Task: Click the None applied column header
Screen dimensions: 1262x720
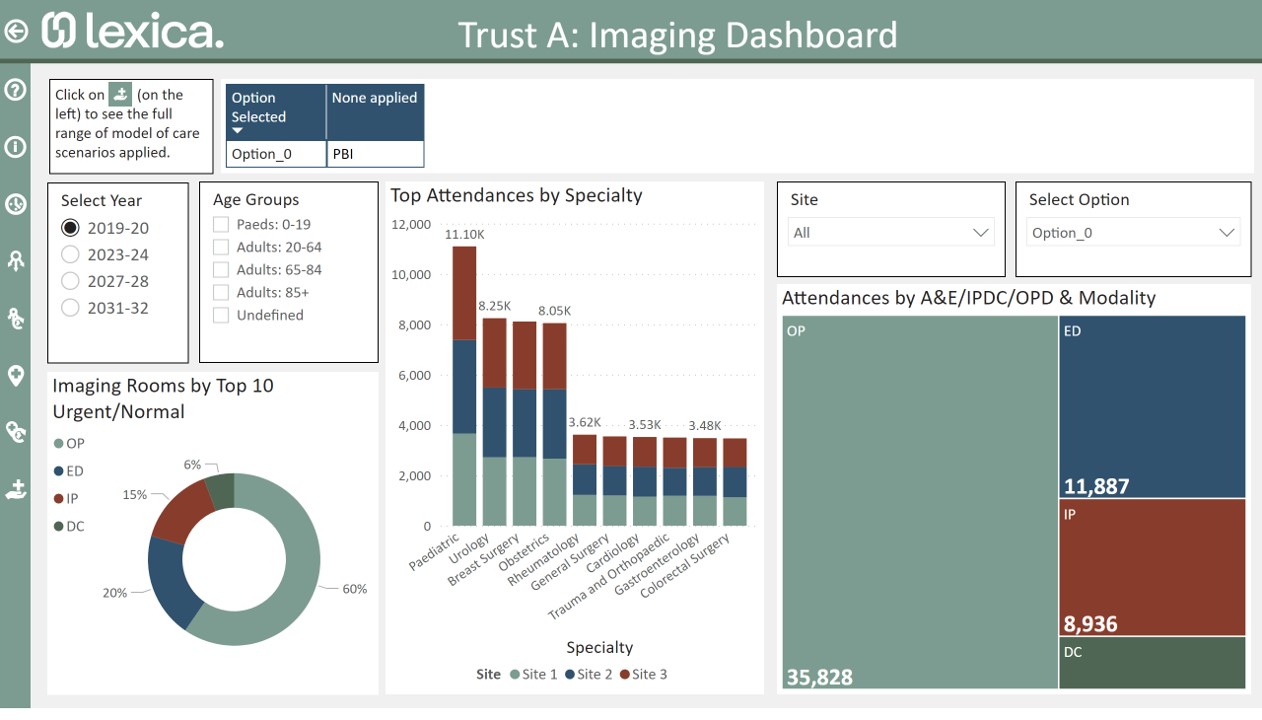Action: (x=374, y=98)
